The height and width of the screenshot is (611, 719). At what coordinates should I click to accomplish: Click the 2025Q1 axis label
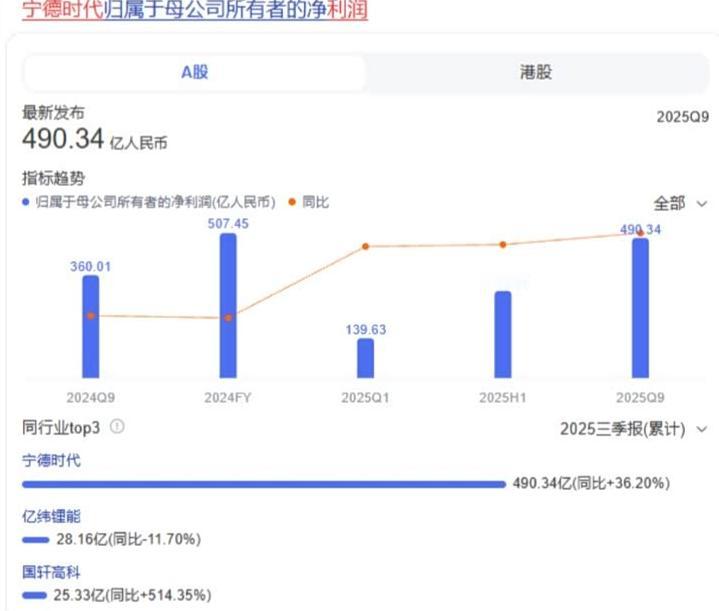(365, 397)
